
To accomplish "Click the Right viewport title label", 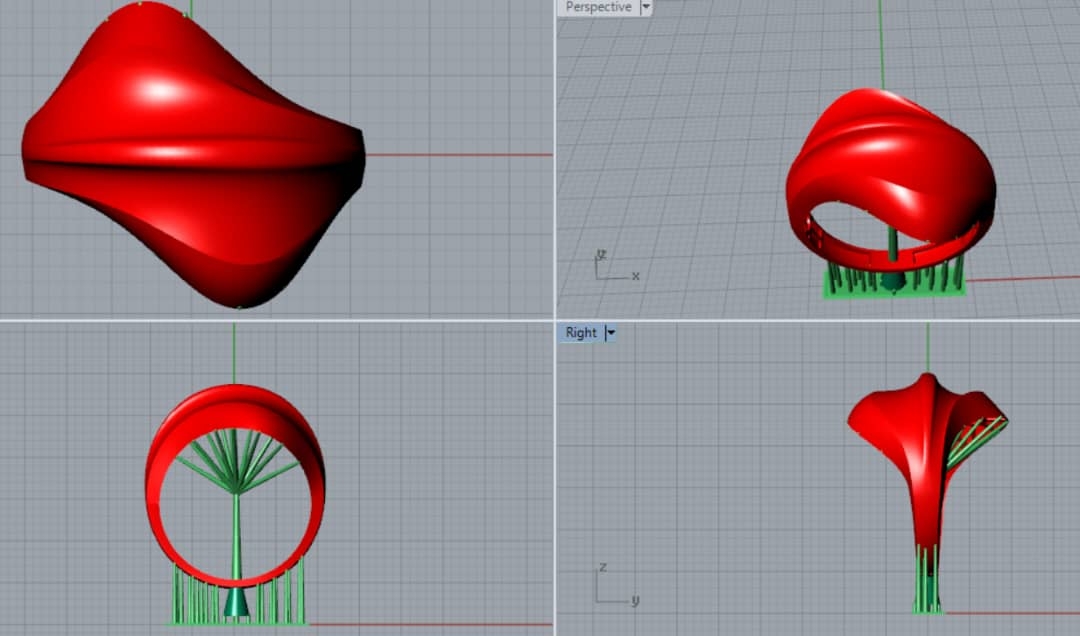I will (x=581, y=333).
